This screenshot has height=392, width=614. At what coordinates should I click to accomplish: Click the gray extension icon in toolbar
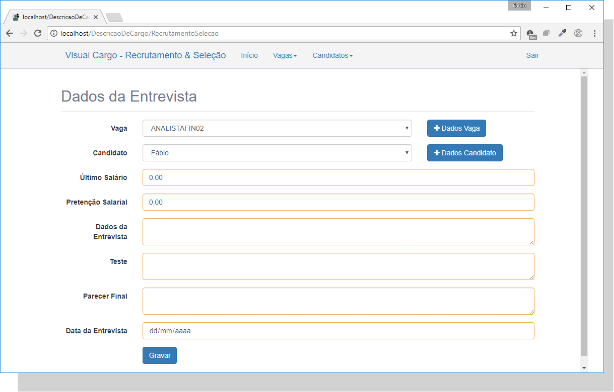click(x=547, y=34)
